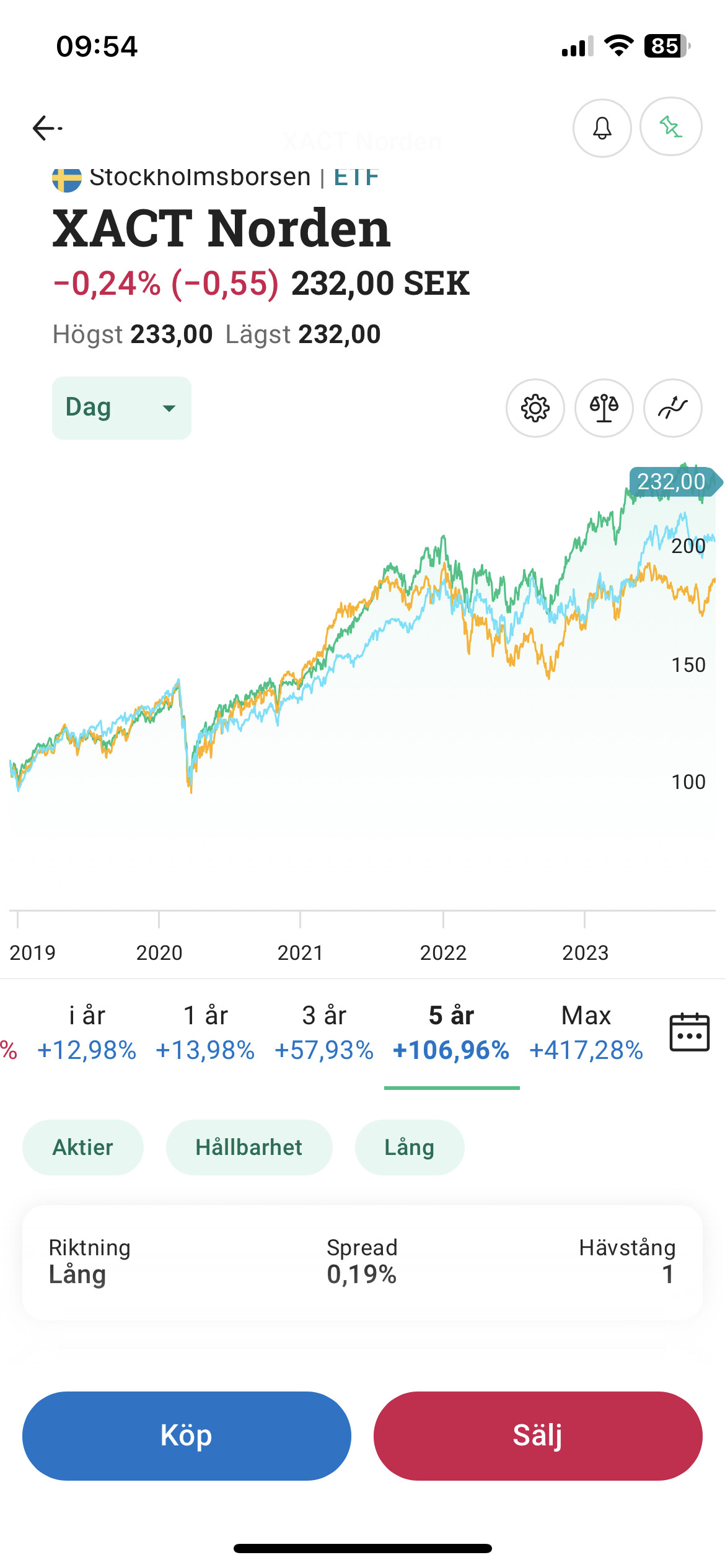Open the calendar date range icon

689,1032
